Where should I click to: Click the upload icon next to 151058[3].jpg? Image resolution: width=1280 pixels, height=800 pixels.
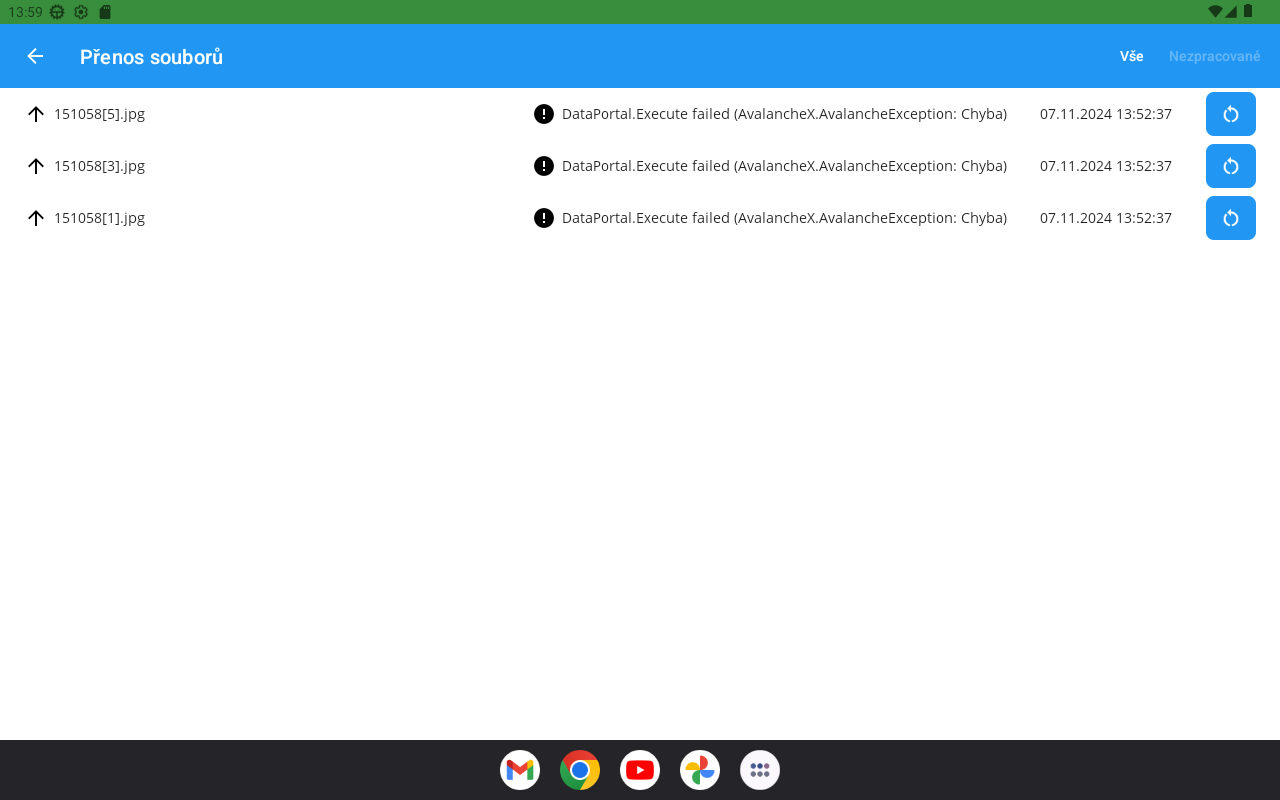(x=36, y=166)
